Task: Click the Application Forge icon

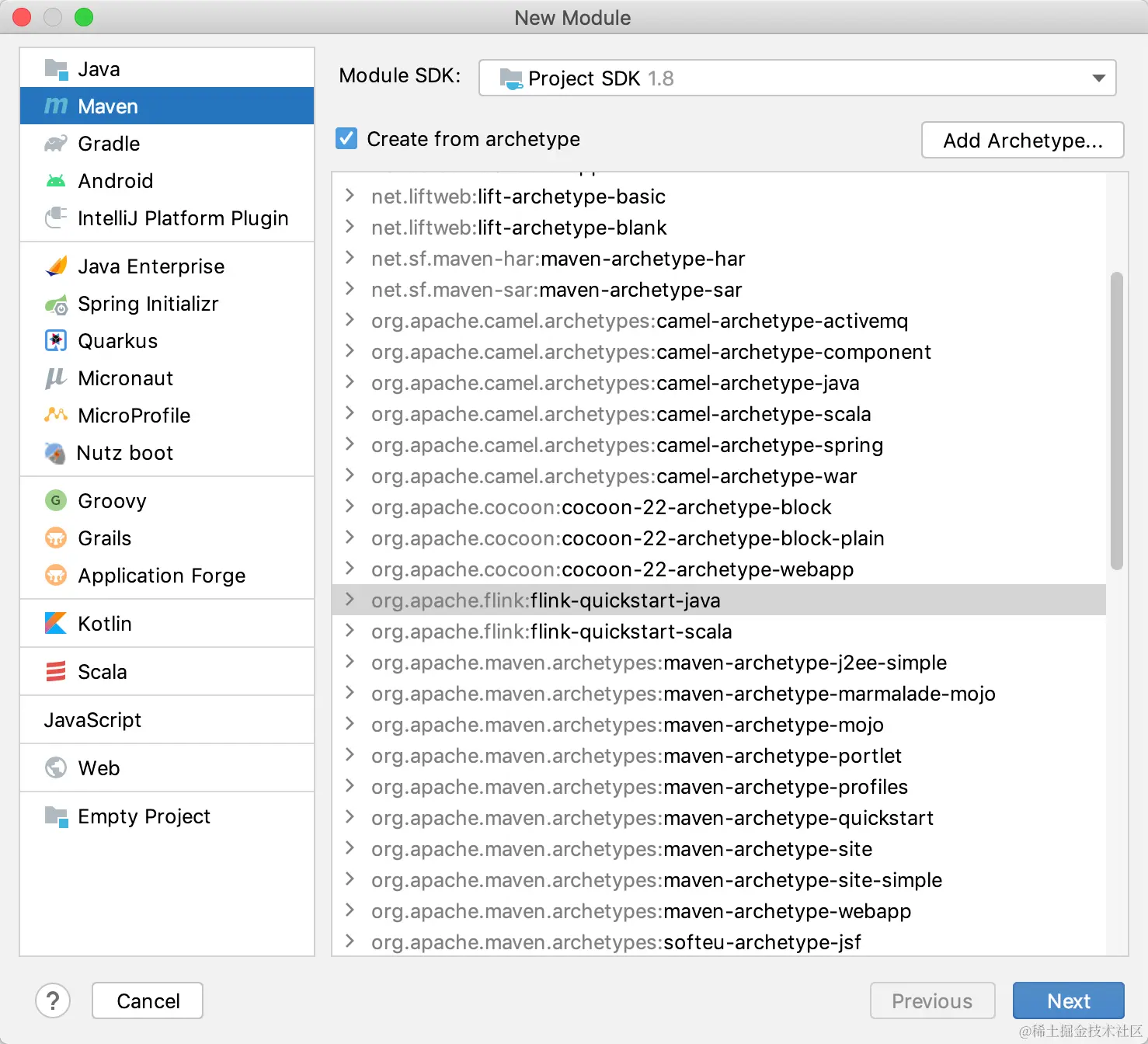Action: (x=56, y=575)
